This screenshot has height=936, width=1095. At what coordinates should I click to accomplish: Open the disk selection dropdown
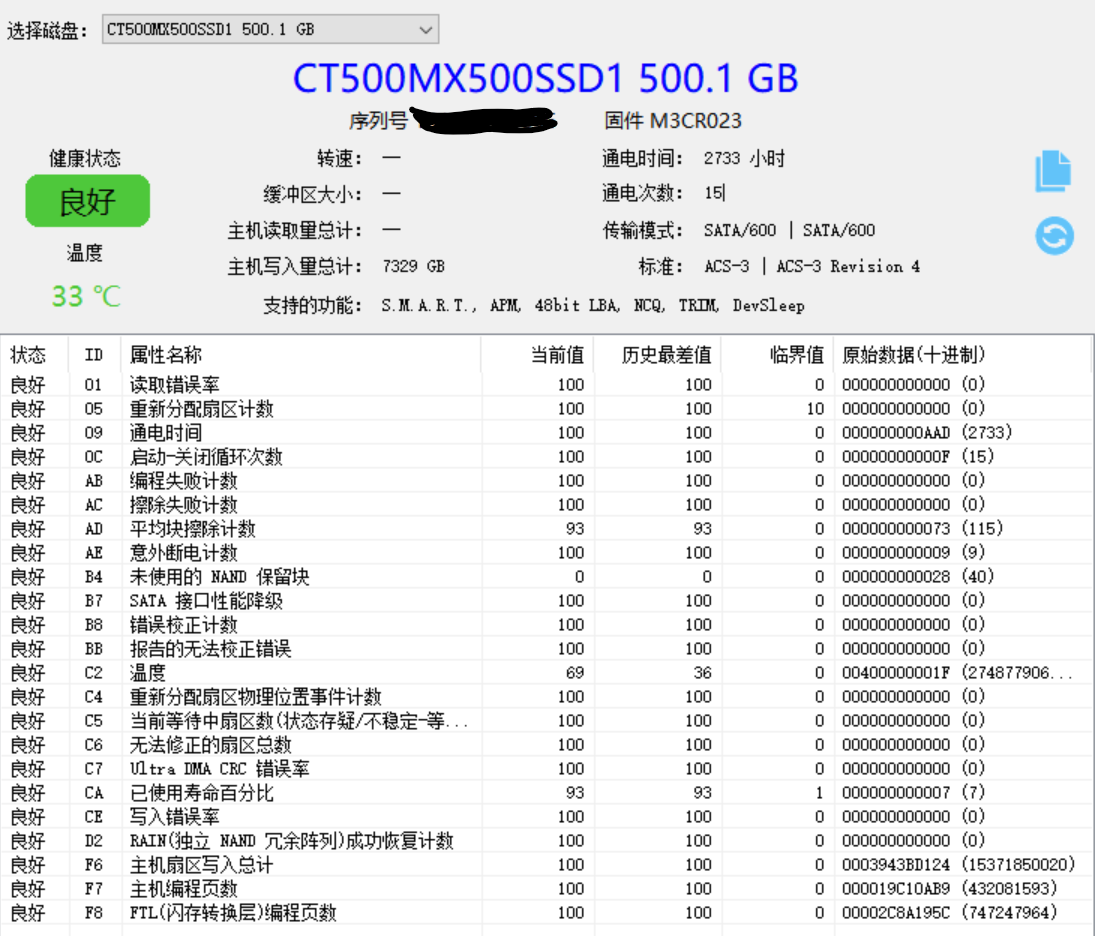(x=270, y=29)
